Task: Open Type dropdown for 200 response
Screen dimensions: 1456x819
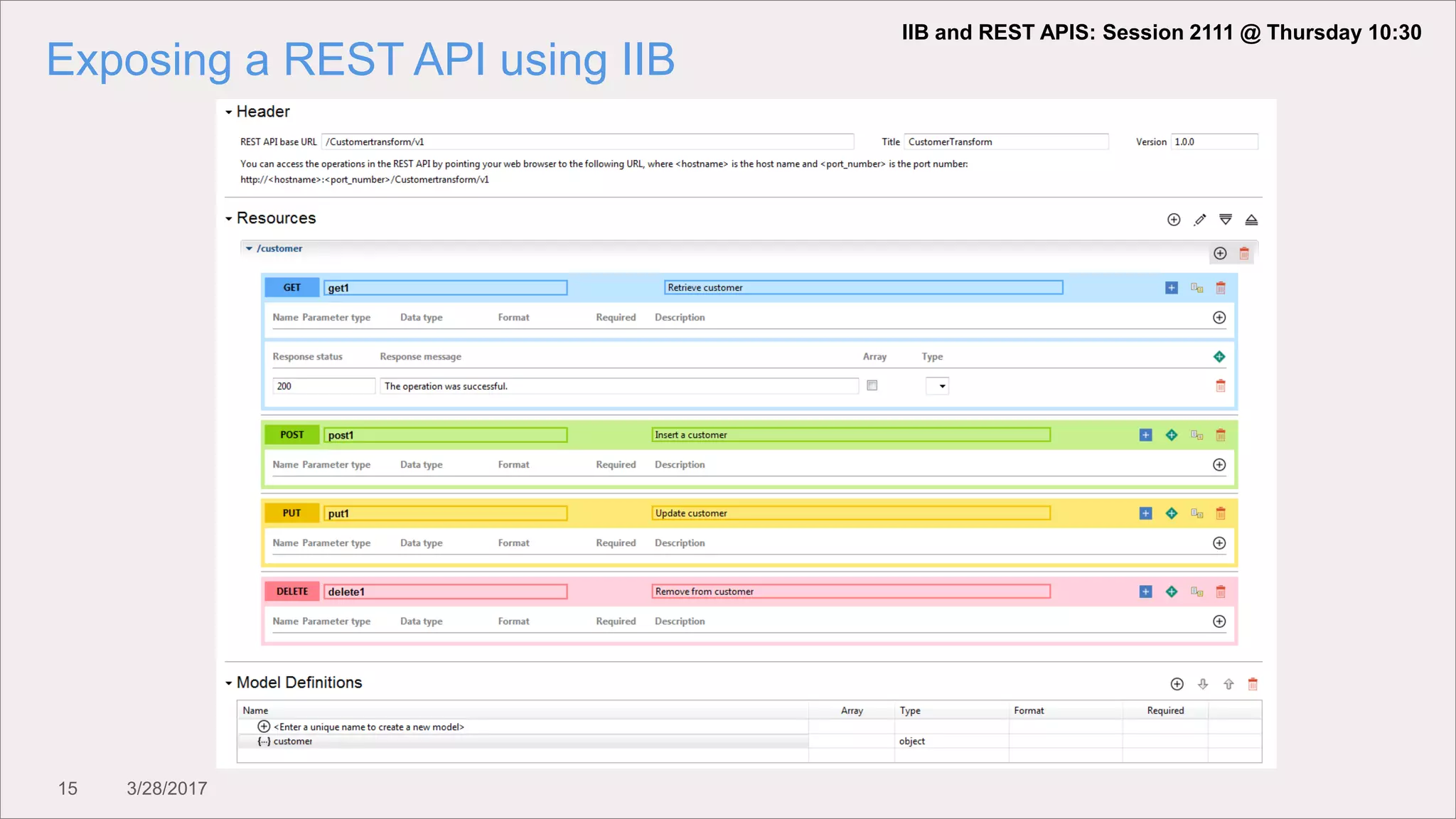Action: [x=938, y=386]
